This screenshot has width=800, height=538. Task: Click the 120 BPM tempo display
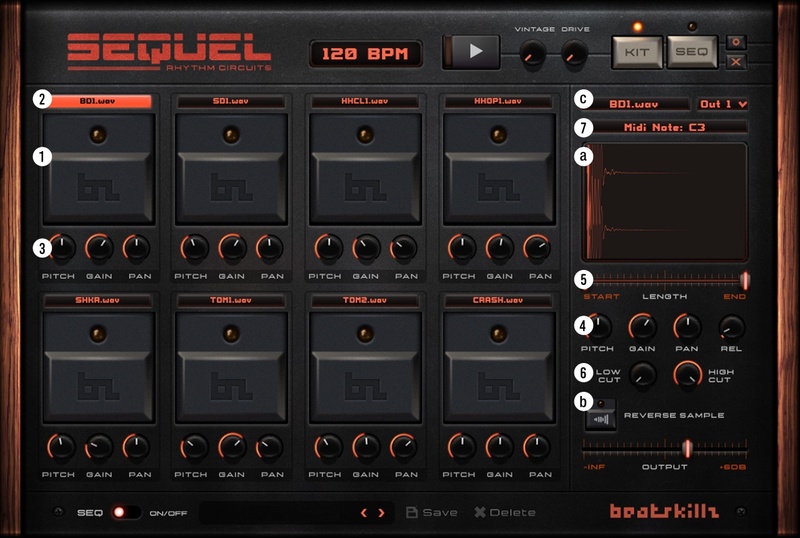coord(365,54)
